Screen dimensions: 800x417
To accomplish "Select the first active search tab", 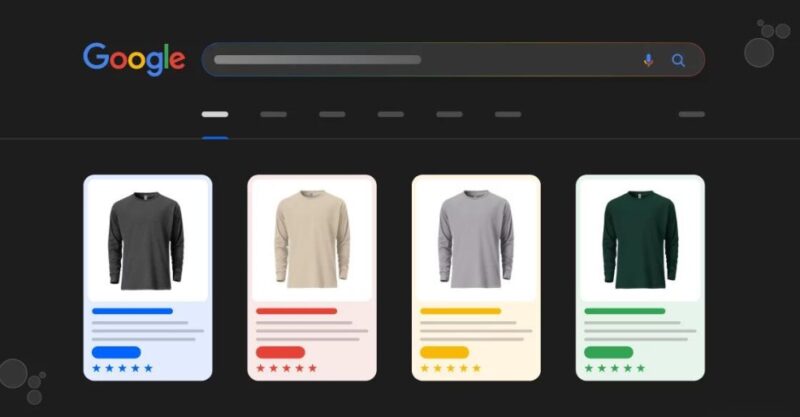I will coord(215,114).
